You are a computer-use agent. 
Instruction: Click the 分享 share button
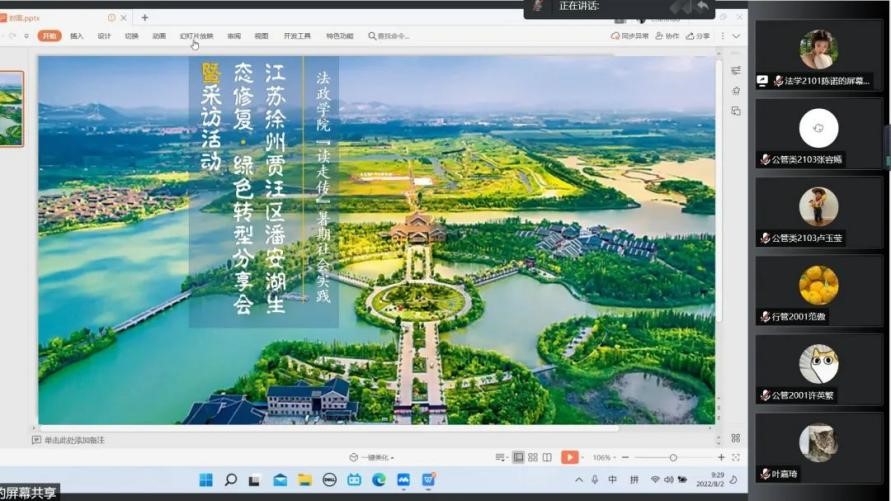click(x=699, y=36)
